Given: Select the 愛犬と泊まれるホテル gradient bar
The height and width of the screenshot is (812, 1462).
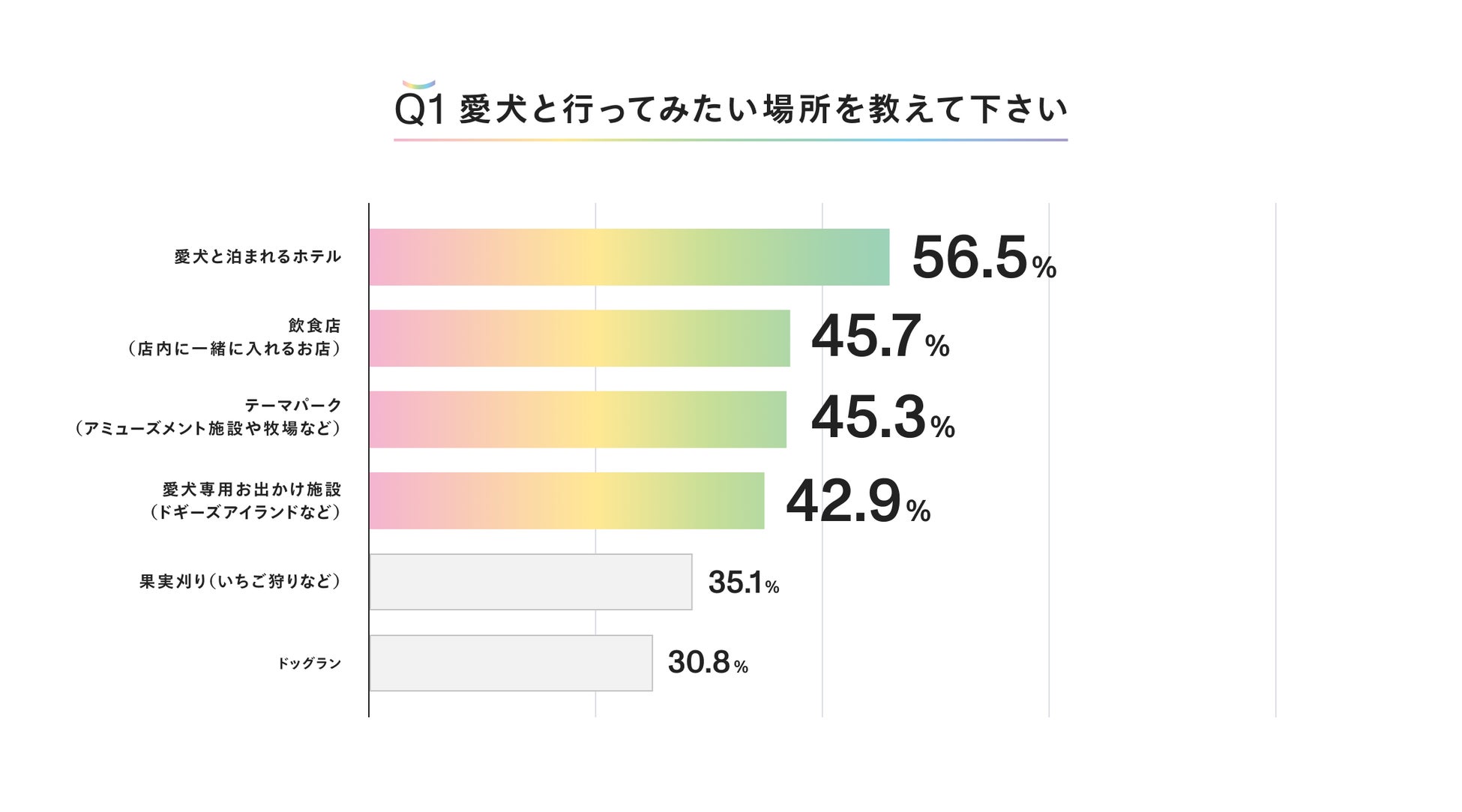Looking at the screenshot, I should [629, 257].
